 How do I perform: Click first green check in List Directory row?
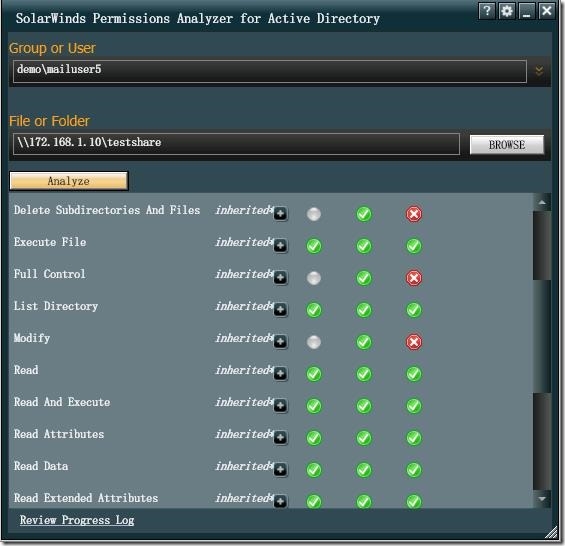(x=313, y=310)
